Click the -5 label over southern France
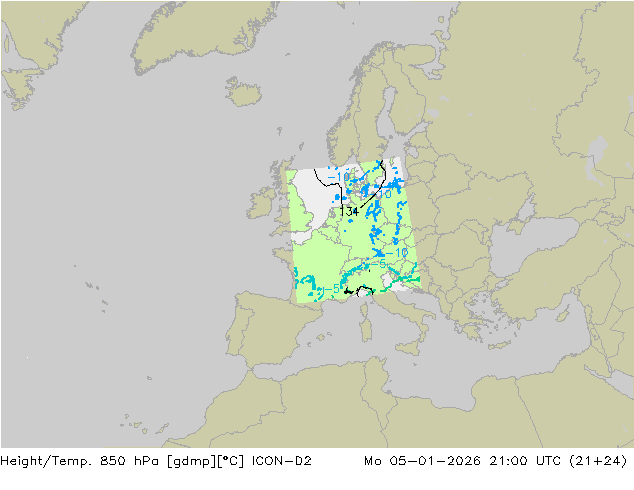This screenshot has height=490, width=634. 332,289
